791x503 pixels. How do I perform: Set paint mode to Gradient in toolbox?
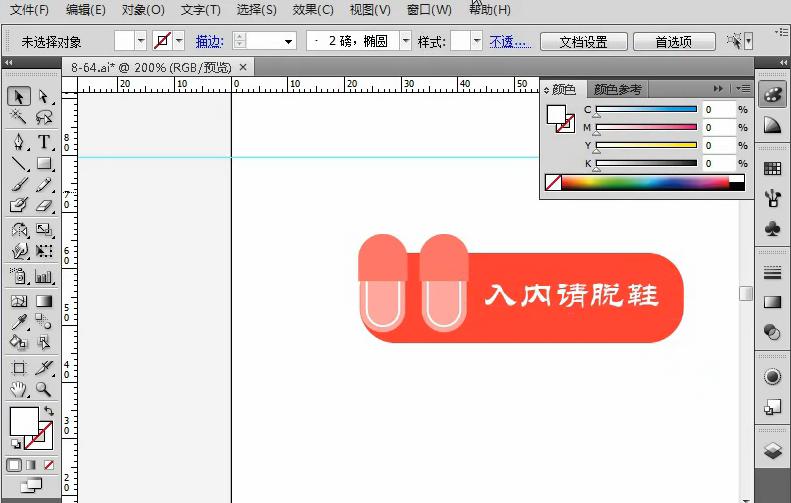coord(31,465)
